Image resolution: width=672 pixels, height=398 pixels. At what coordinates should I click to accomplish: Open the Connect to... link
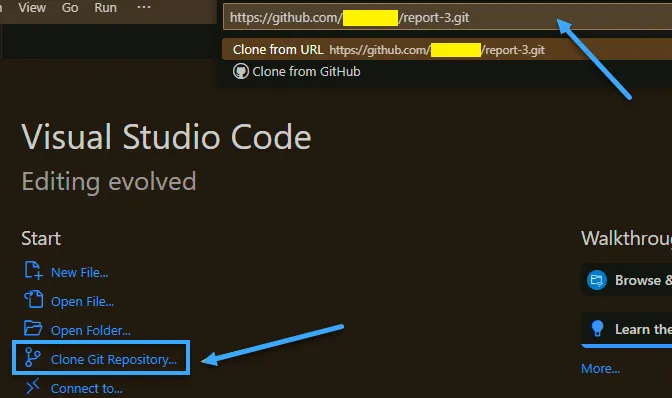[87, 389]
